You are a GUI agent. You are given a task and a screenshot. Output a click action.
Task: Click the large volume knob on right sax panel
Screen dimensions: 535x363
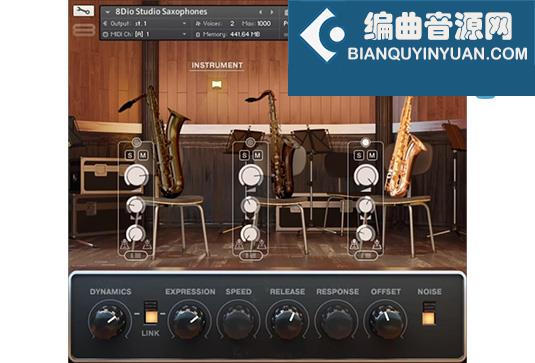tap(366, 176)
